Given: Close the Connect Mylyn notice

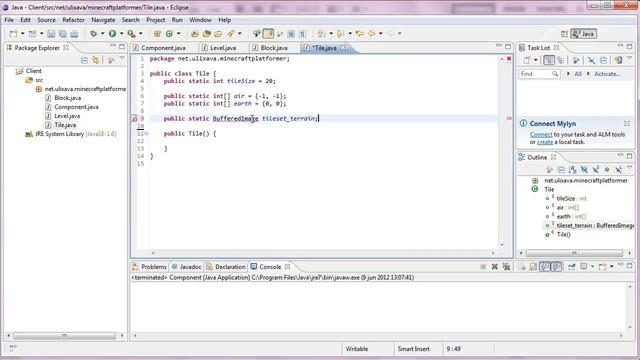Looking at the screenshot, I should click(x=627, y=123).
